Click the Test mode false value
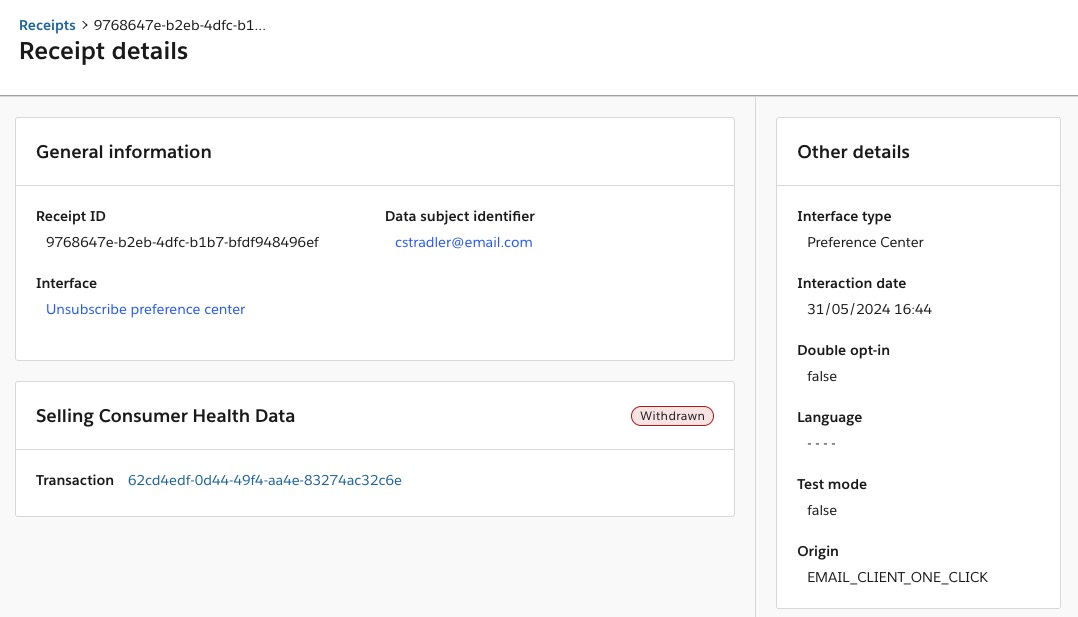The width and height of the screenshot is (1078, 617). [x=821, y=510]
